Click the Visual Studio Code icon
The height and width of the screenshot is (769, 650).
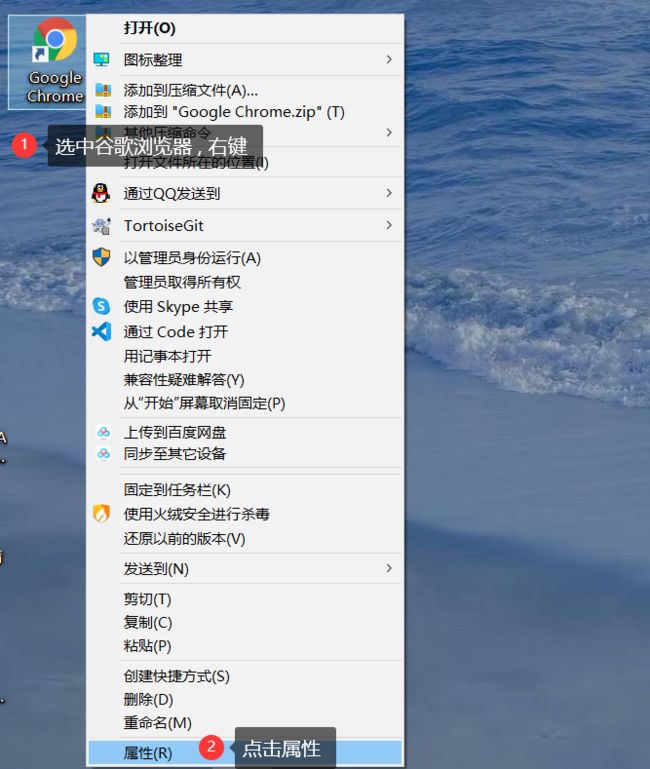pos(101,332)
